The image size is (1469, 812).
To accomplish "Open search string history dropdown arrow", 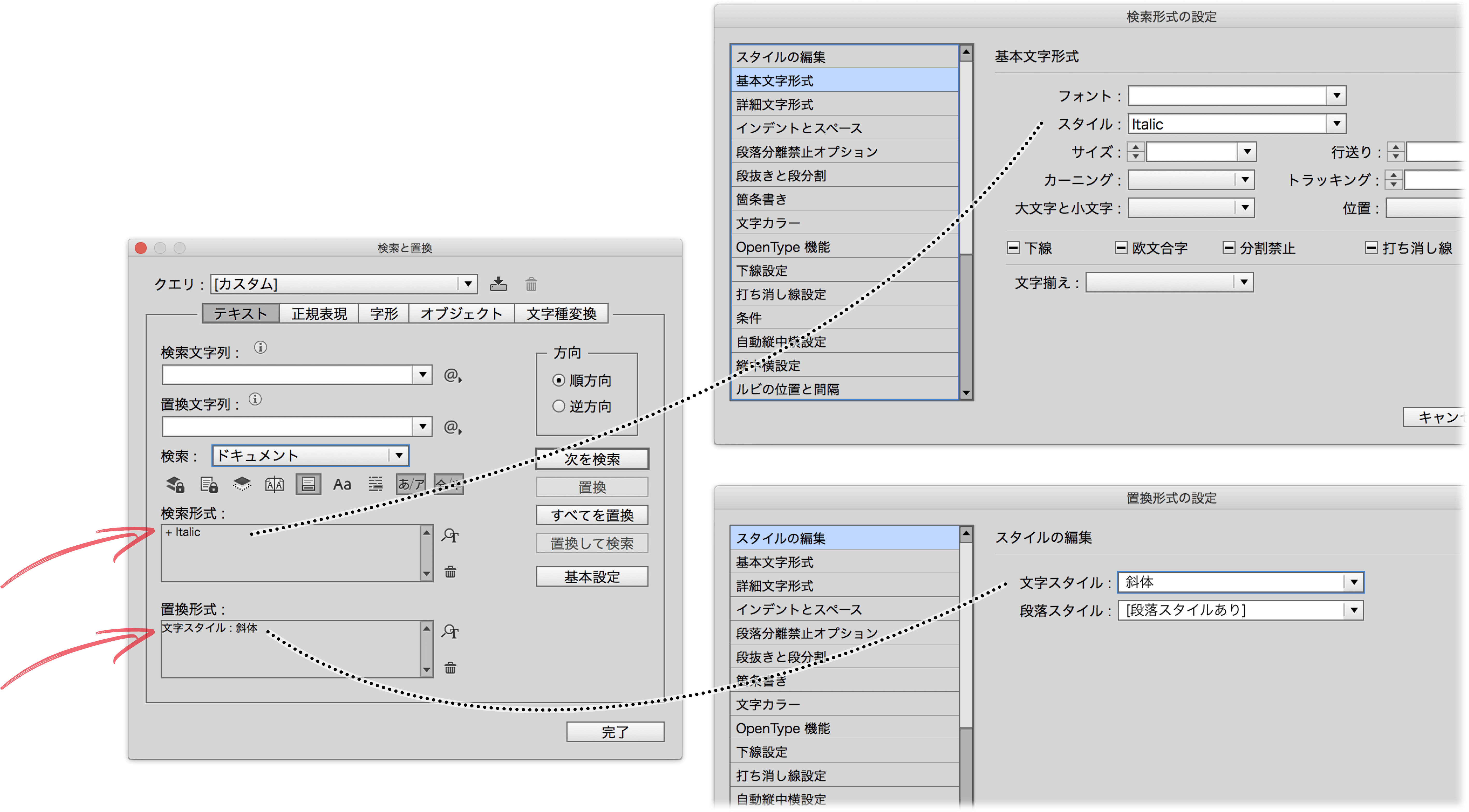I will (423, 375).
